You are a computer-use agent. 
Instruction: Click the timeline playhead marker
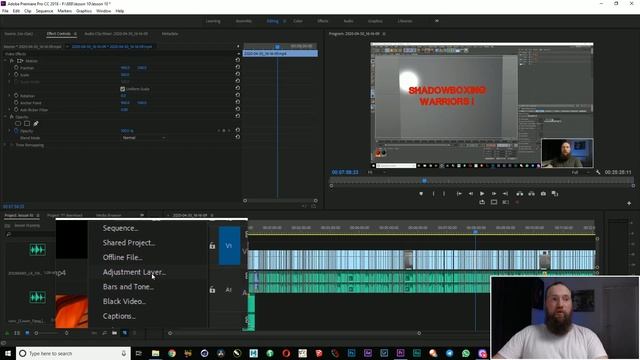(475, 231)
